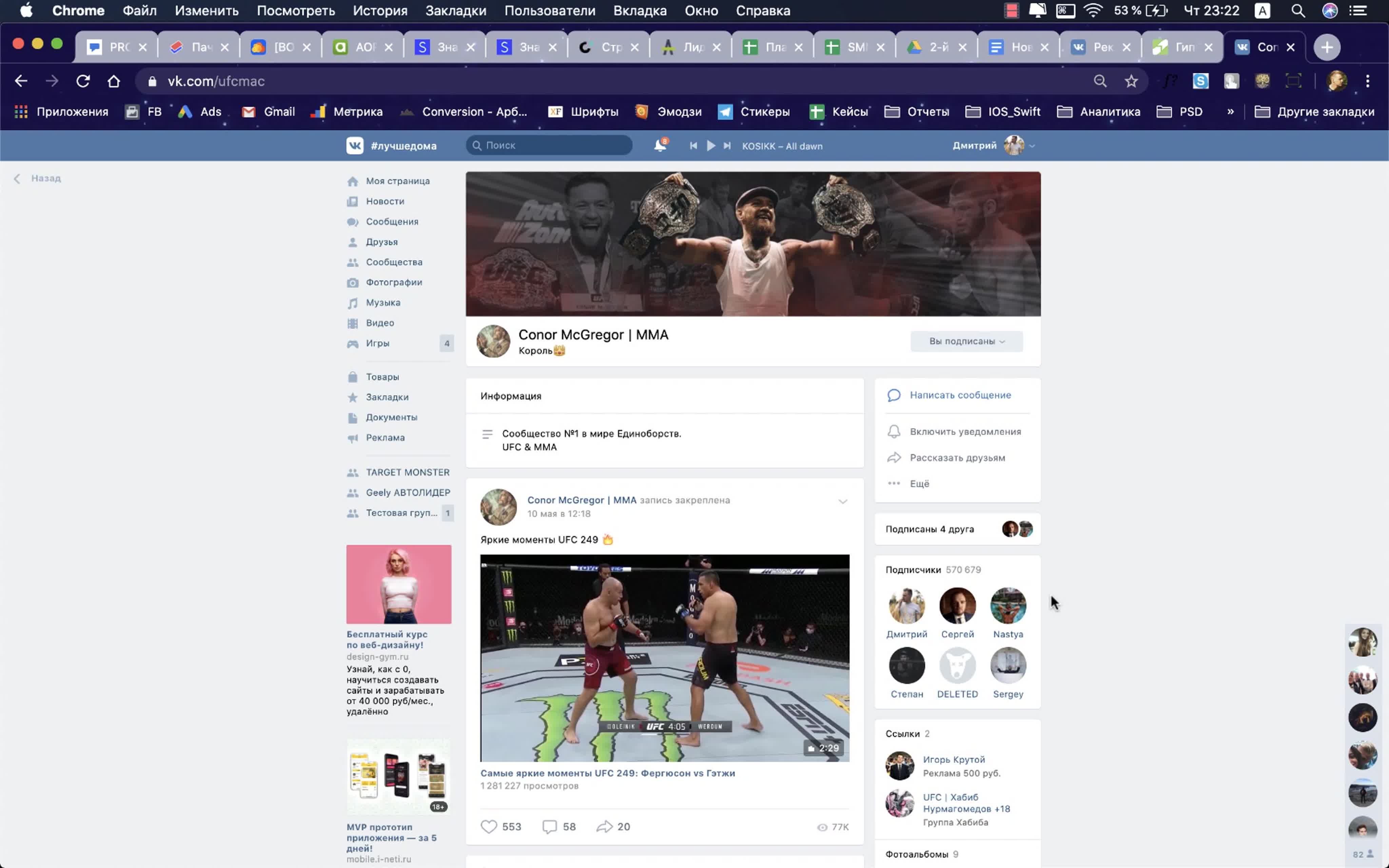Viewport: 1389px width, 868px height.
Task: Open the Самые яркие моменты UFC 249 link
Action: coord(607,773)
